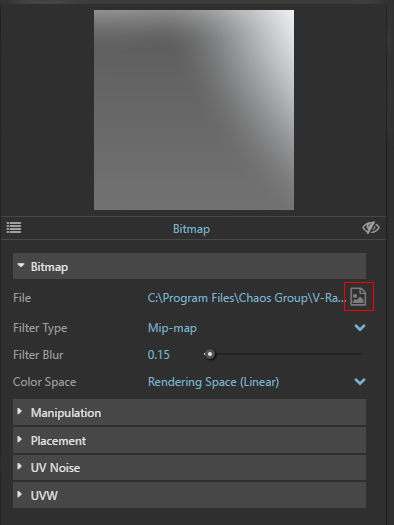The height and width of the screenshot is (525, 394).
Task: Click the Filter Blur slider track end
Action: (x=360, y=354)
